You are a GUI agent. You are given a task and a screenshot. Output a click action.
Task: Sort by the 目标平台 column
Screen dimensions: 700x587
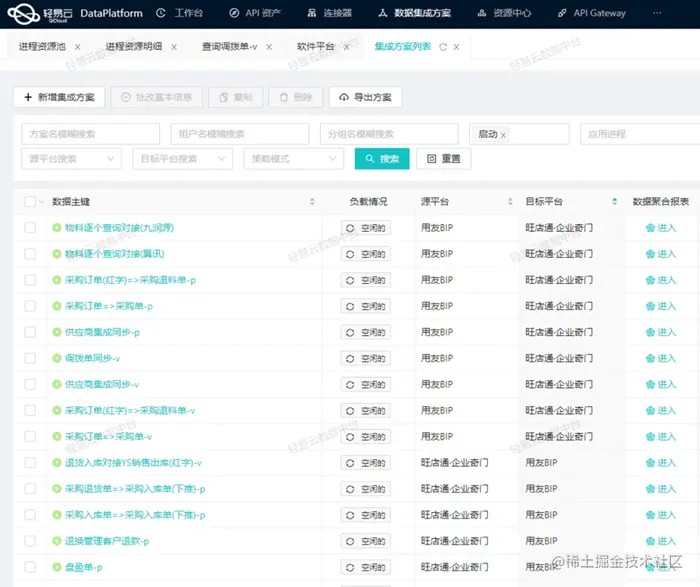(x=614, y=202)
